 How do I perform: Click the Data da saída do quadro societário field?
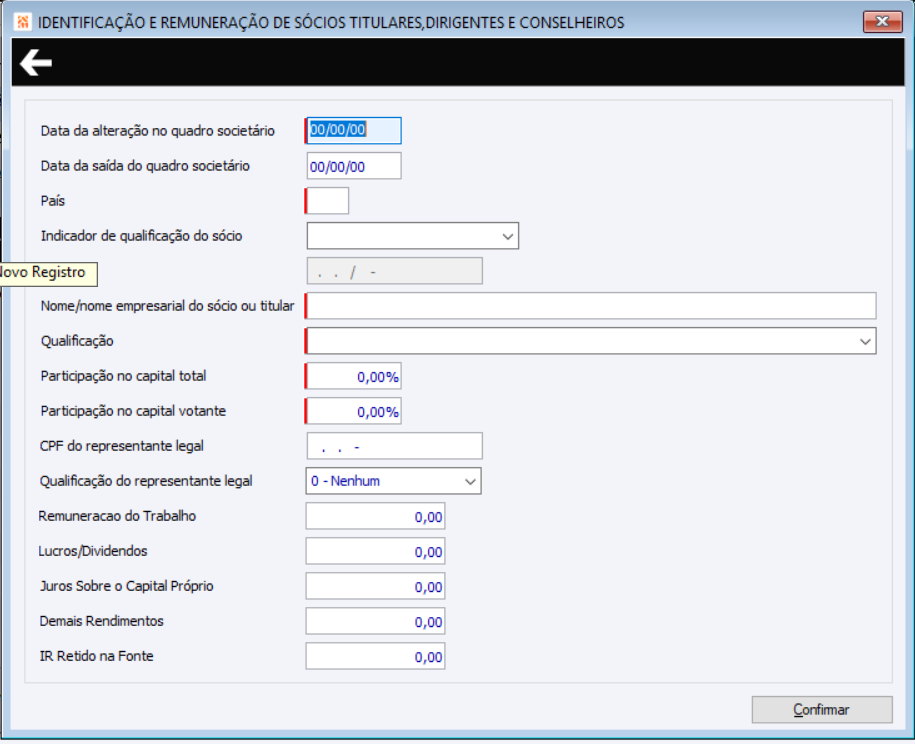[x=354, y=166]
